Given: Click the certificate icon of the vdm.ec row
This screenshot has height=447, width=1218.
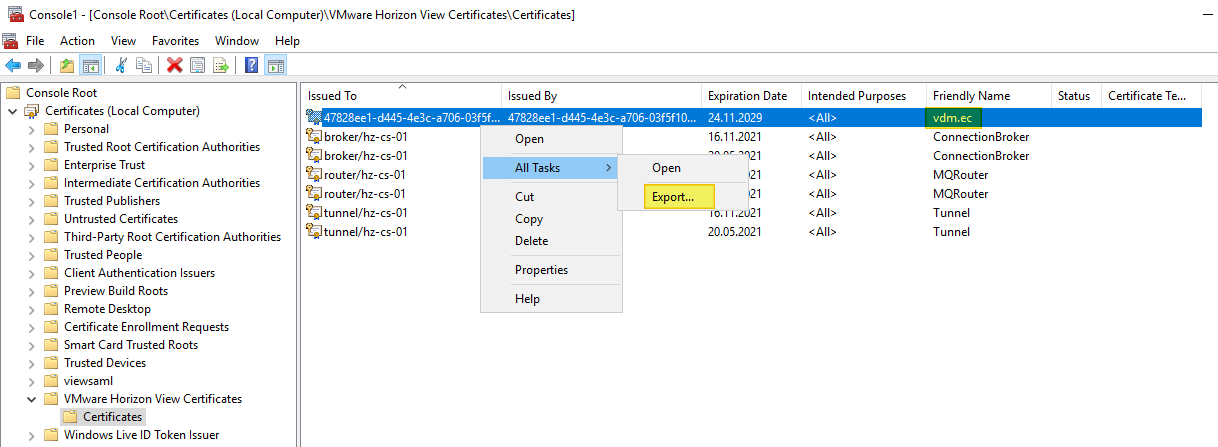Looking at the screenshot, I should coord(314,118).
